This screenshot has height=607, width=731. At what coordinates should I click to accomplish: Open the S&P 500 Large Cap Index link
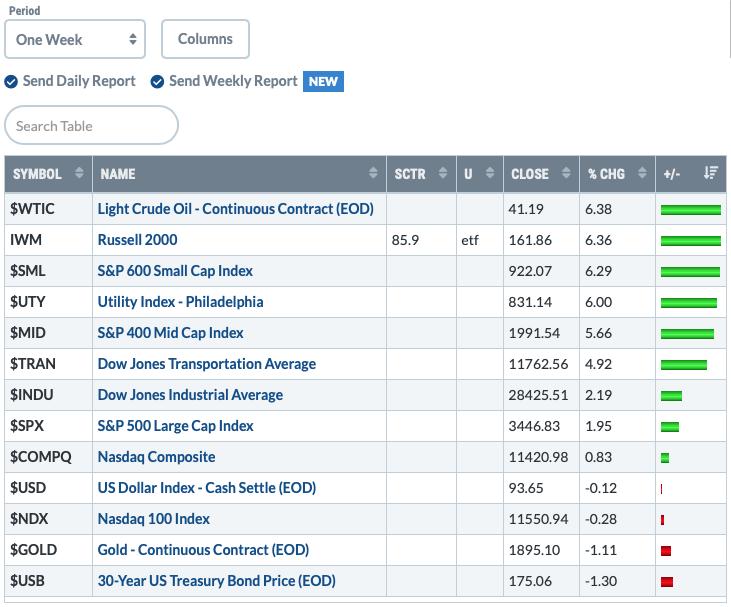coord(175,426)
